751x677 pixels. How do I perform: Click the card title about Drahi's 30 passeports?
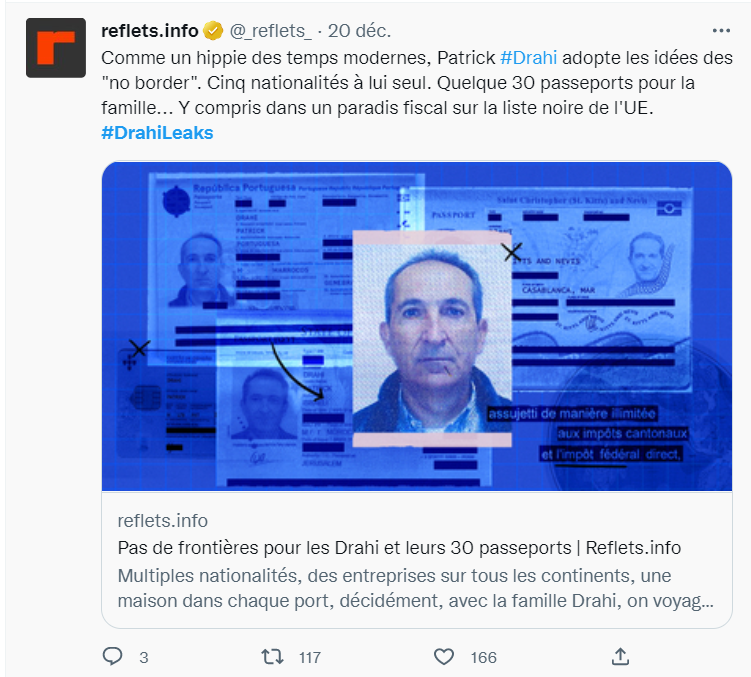tap(399, 548)
